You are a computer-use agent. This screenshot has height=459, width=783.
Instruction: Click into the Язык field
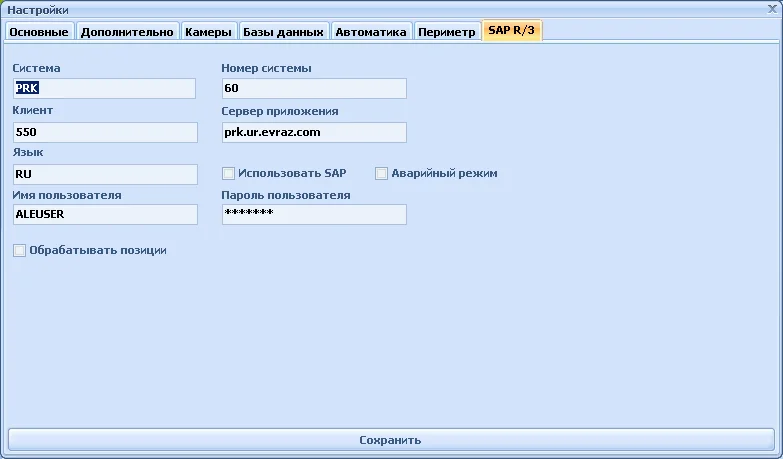coord(104,175)
